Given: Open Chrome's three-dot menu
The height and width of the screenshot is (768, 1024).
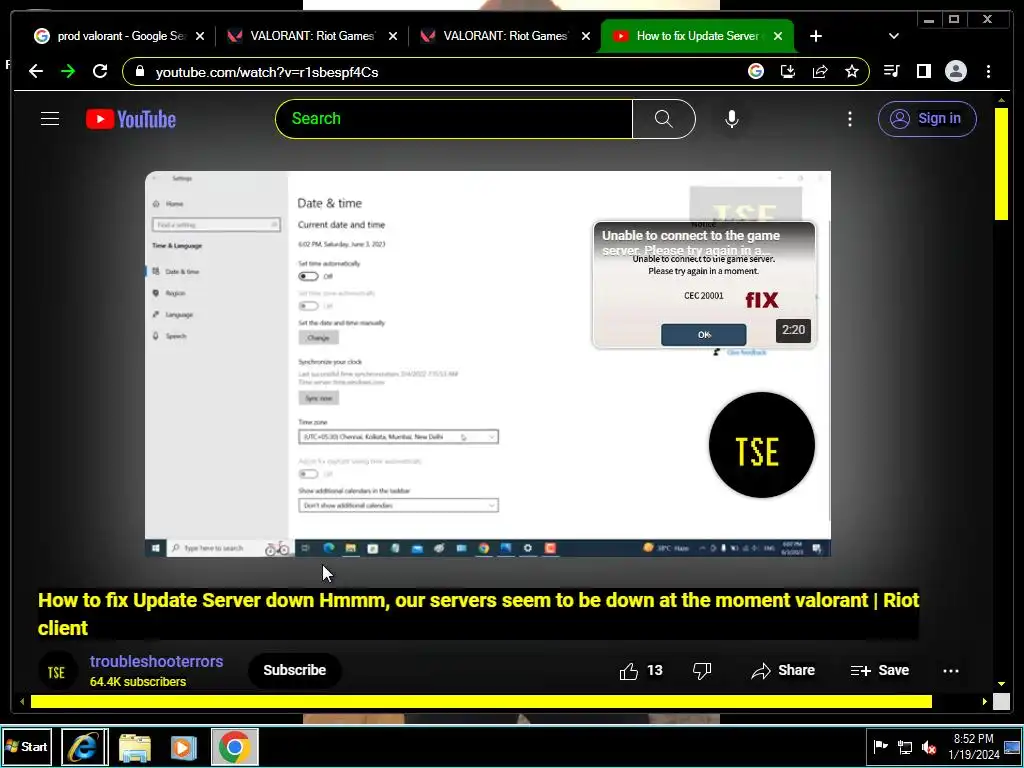Looking at the screenshot, I should (x=988, y=71).
